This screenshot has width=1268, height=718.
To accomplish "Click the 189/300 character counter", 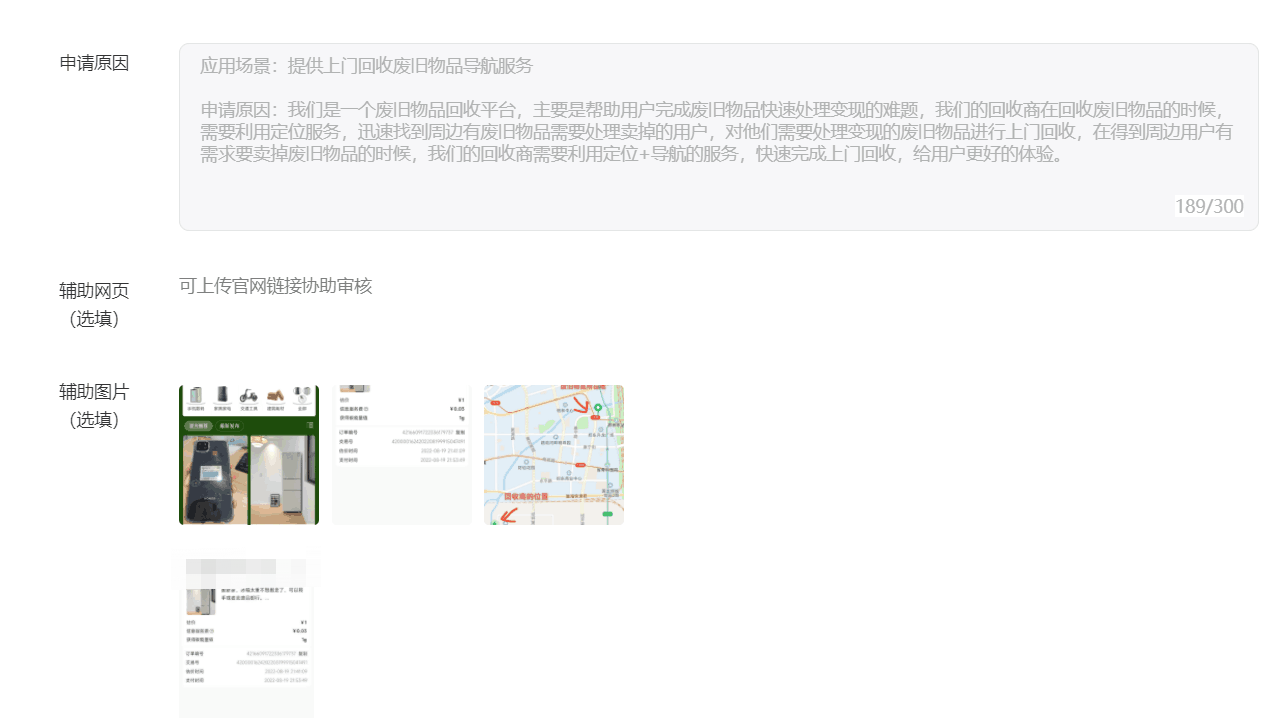I will (x=1209, y=206).
